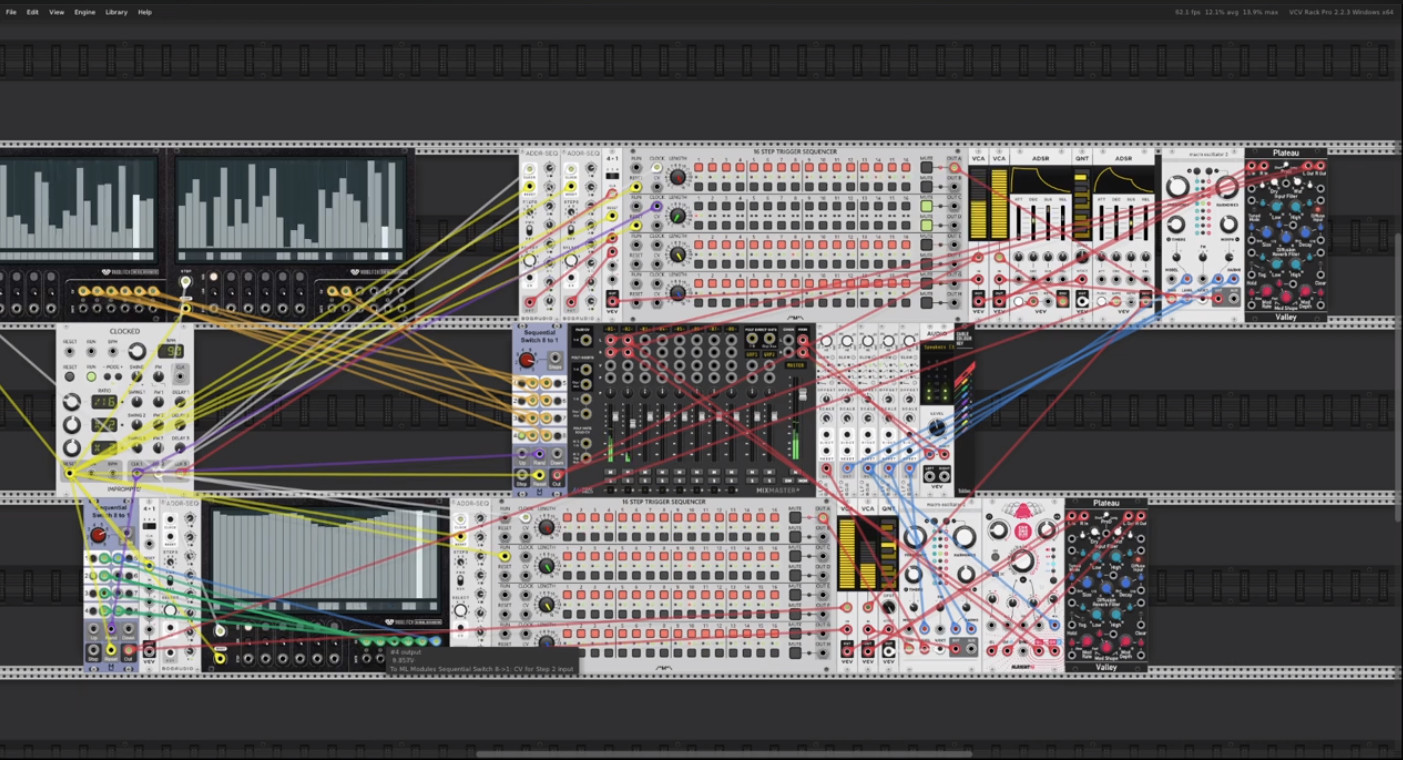Click red steps knob on middle Sequential Switch
This screenshot has height=760, width=1403.
coord(527,360)
